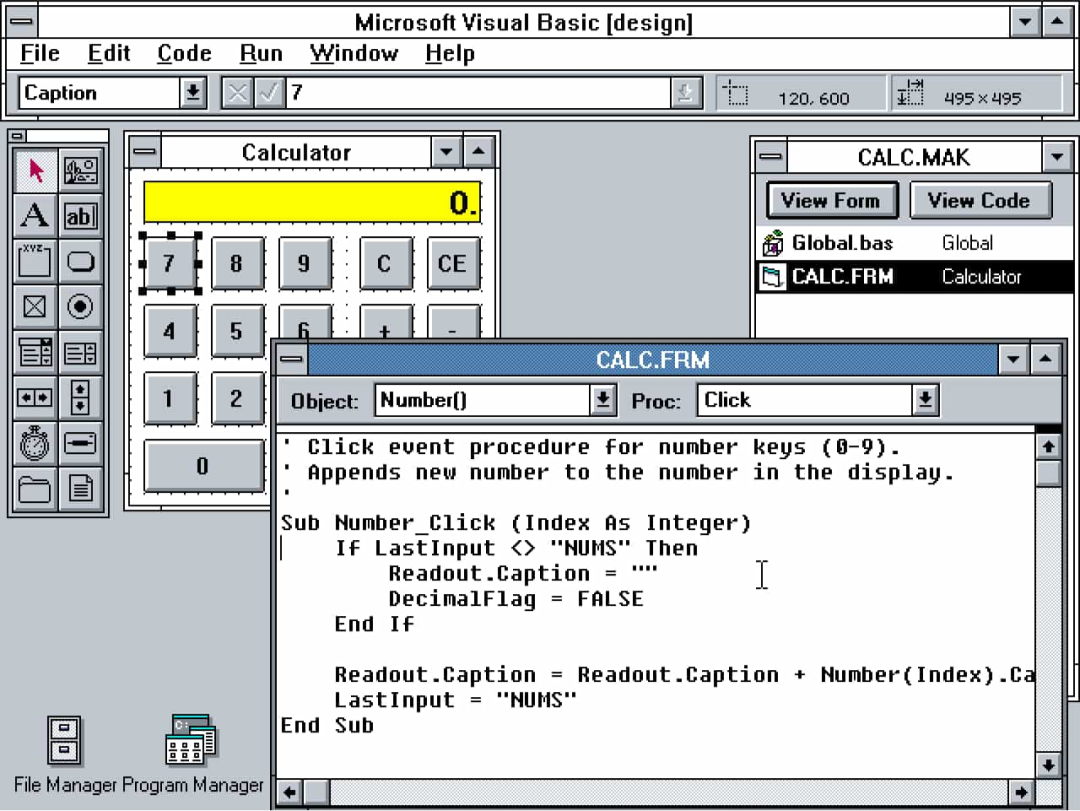Image resolution: width=1080 pixels, height=811 pixels.
Task: Open the Window menu
Action: click(353, 53)
